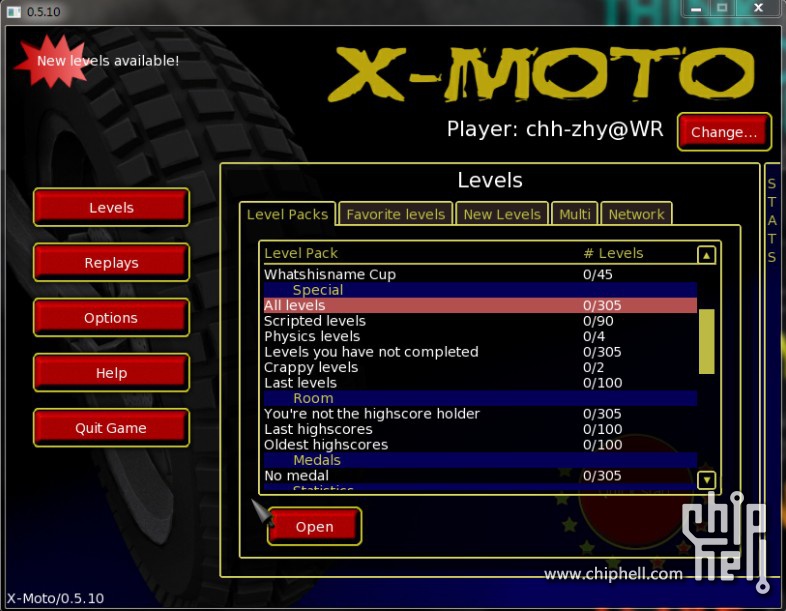The height and width of the screenshot is (611, 786).
Task: Switch to the Level Packs tab
Action: point(287,214)
